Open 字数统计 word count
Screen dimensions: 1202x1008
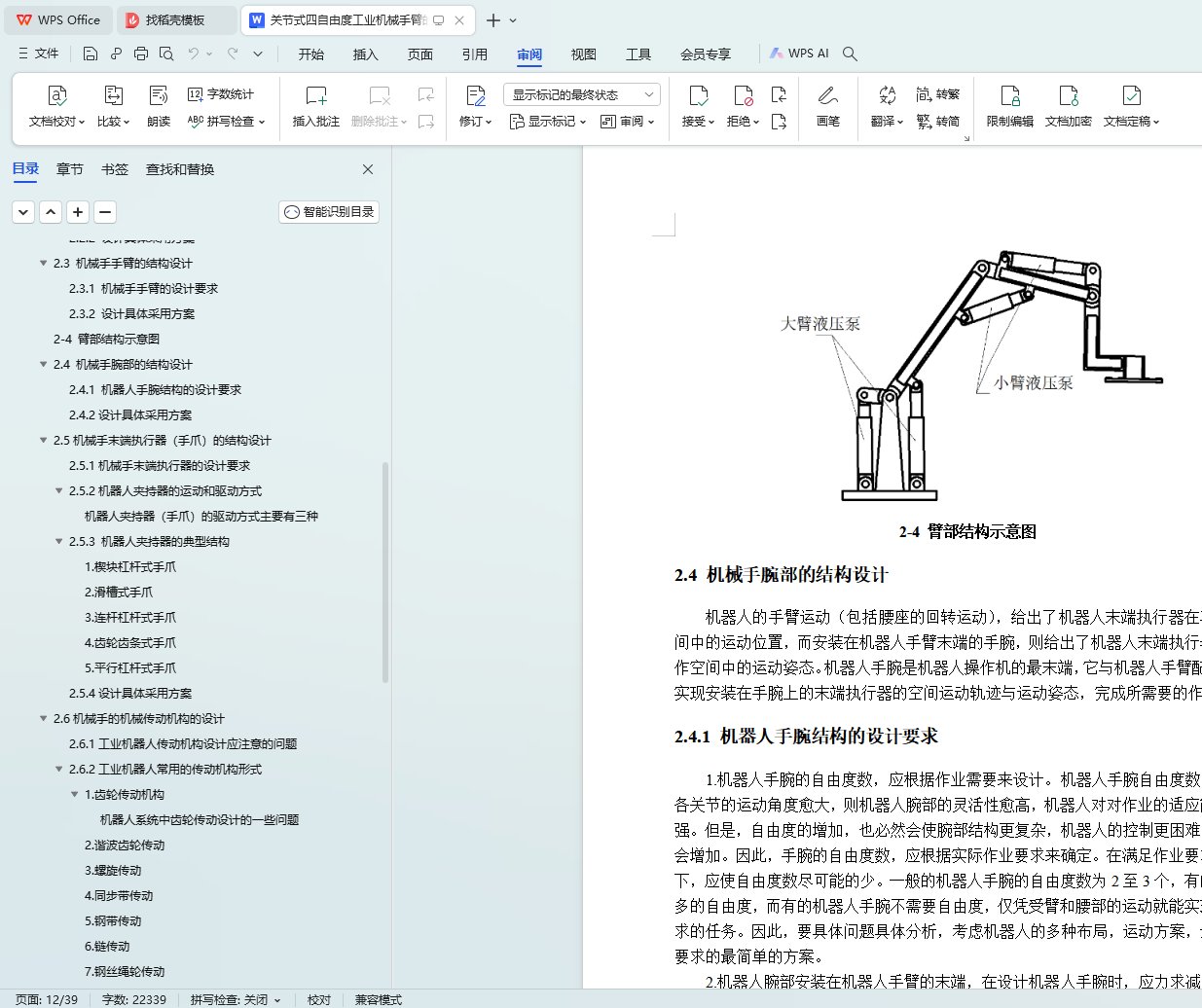221,94
